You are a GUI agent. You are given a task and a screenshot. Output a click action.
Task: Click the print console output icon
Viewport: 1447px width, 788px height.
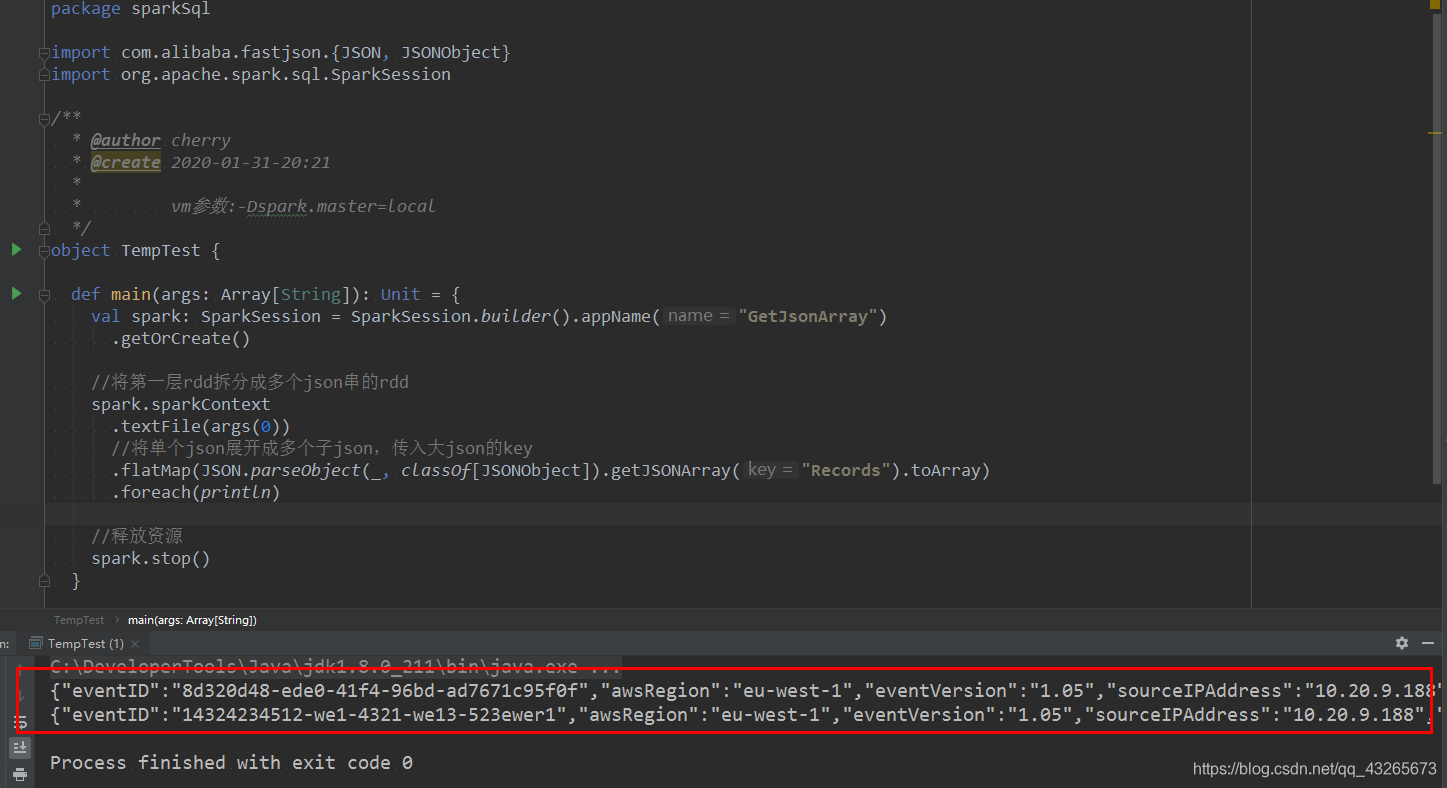(19, 773)
